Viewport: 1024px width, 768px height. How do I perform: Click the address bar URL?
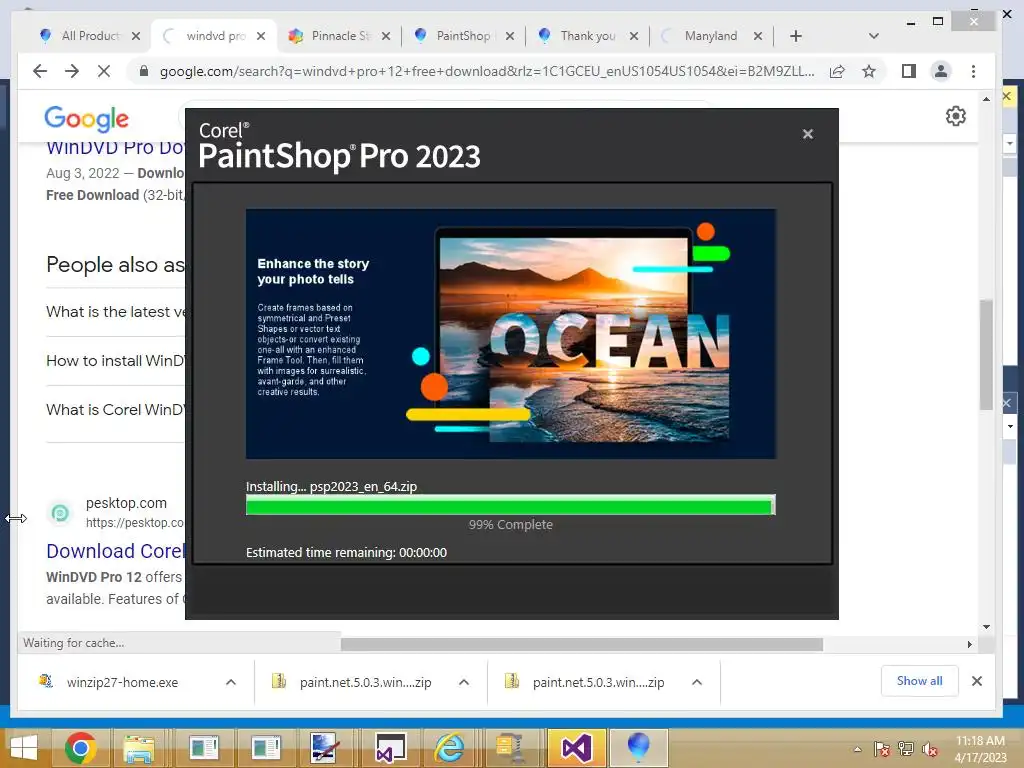coord(487,71)
